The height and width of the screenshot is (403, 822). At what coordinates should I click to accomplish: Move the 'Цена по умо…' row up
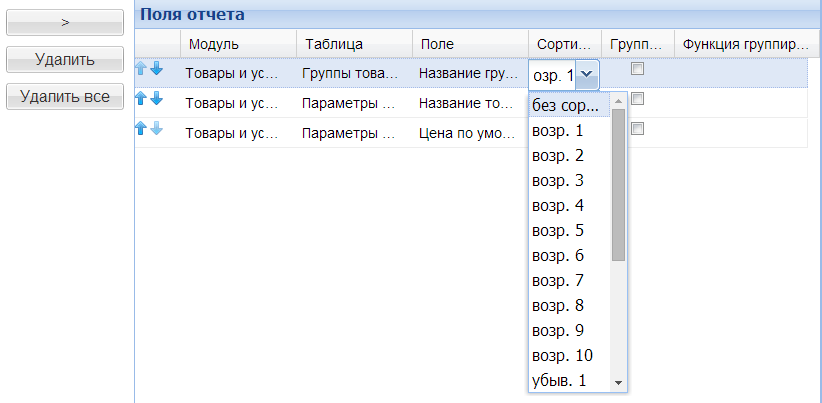(142, 129)
